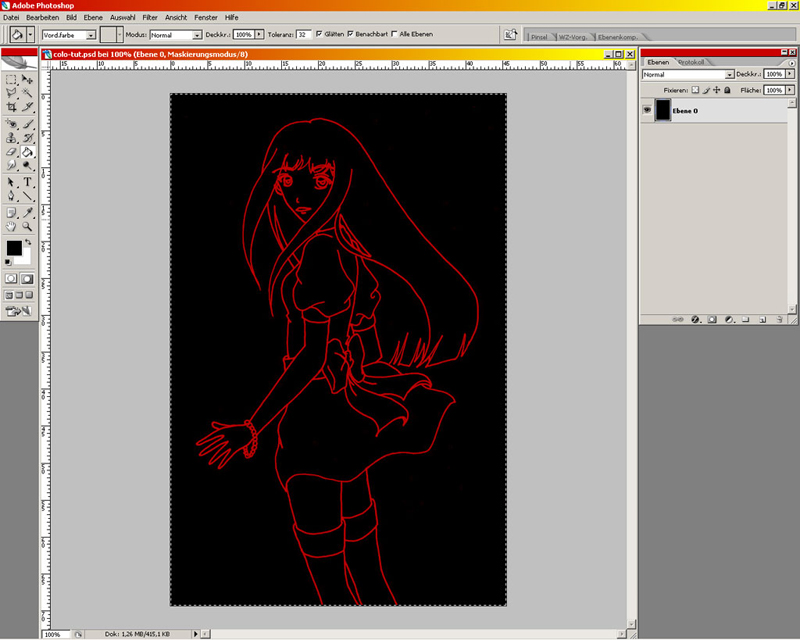Open the pattern picker dropdown arrow

120,35
